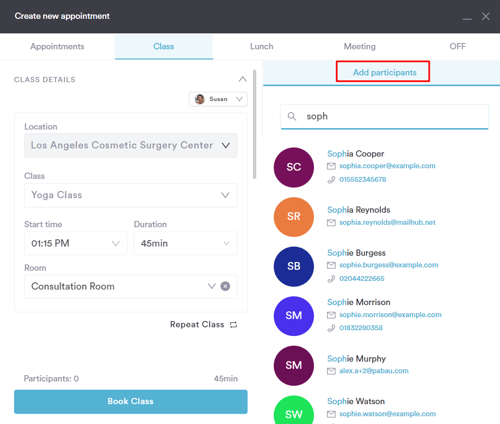Collapse the Class Details section
Screen dimensions: 500x424
point(243,79)
